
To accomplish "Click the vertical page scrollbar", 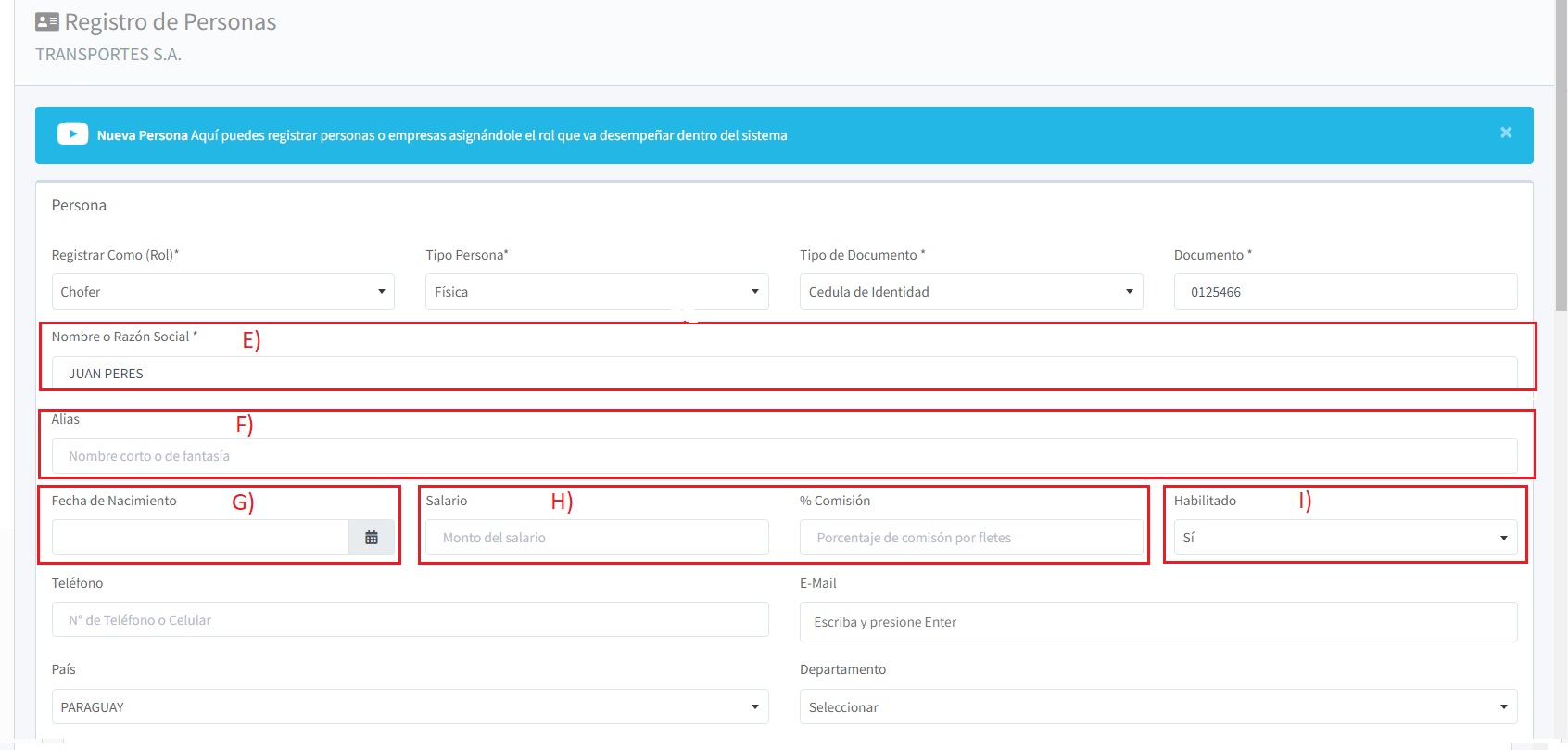I will click(1561, 185).
